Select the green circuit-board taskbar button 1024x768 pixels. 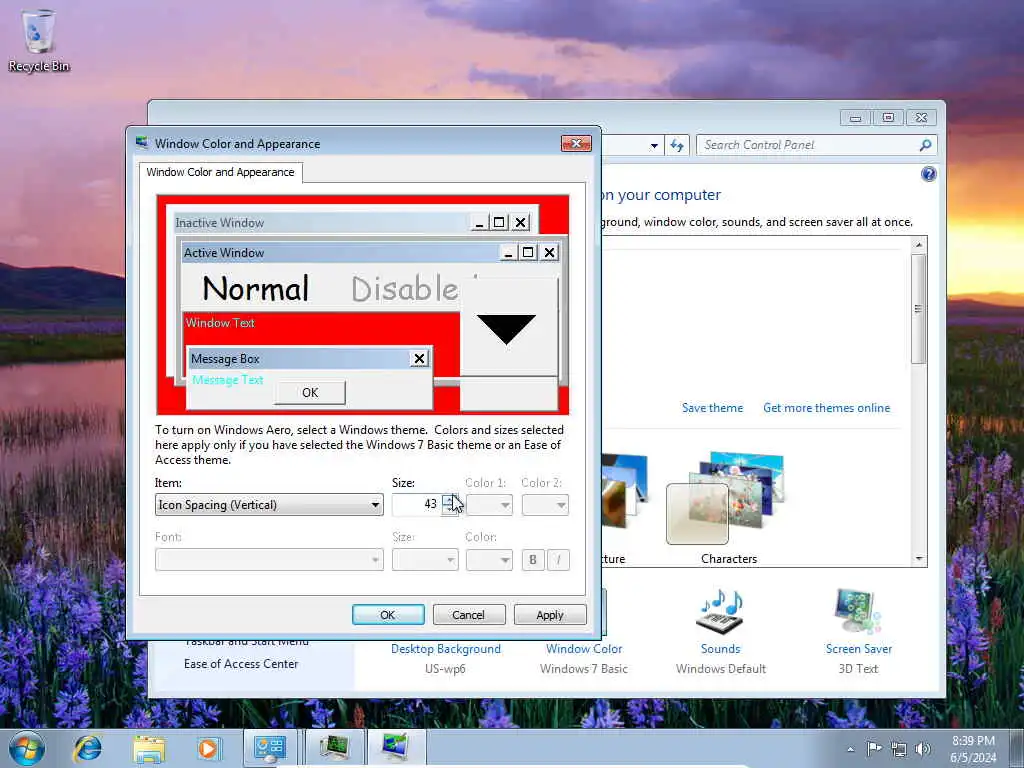click(334, 748)
